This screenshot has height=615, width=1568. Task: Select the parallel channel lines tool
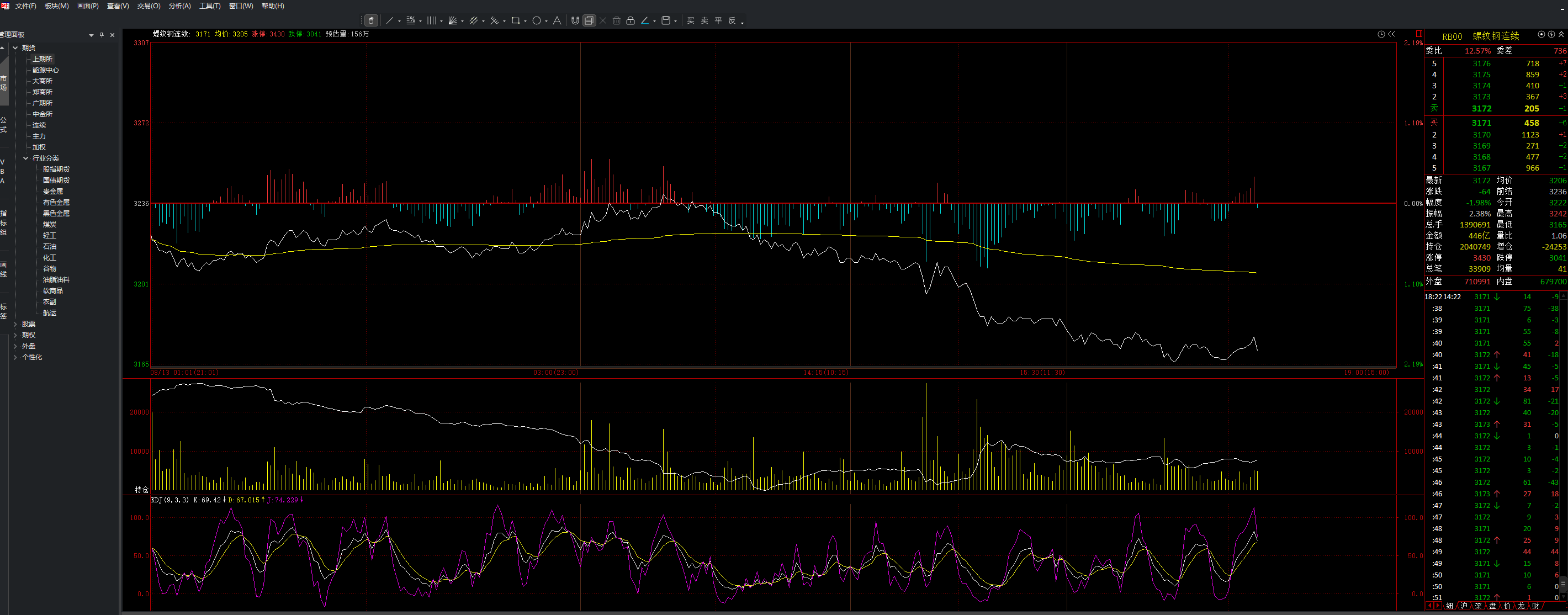[474, 21]
